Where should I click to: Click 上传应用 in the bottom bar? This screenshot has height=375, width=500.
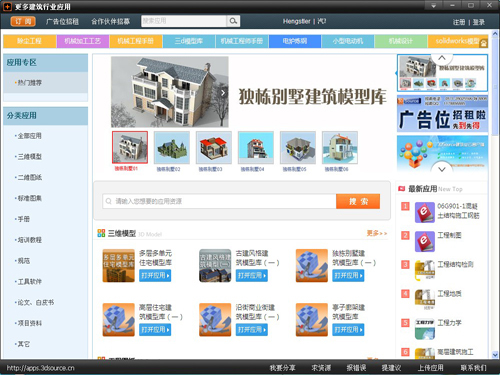[431, 368]
